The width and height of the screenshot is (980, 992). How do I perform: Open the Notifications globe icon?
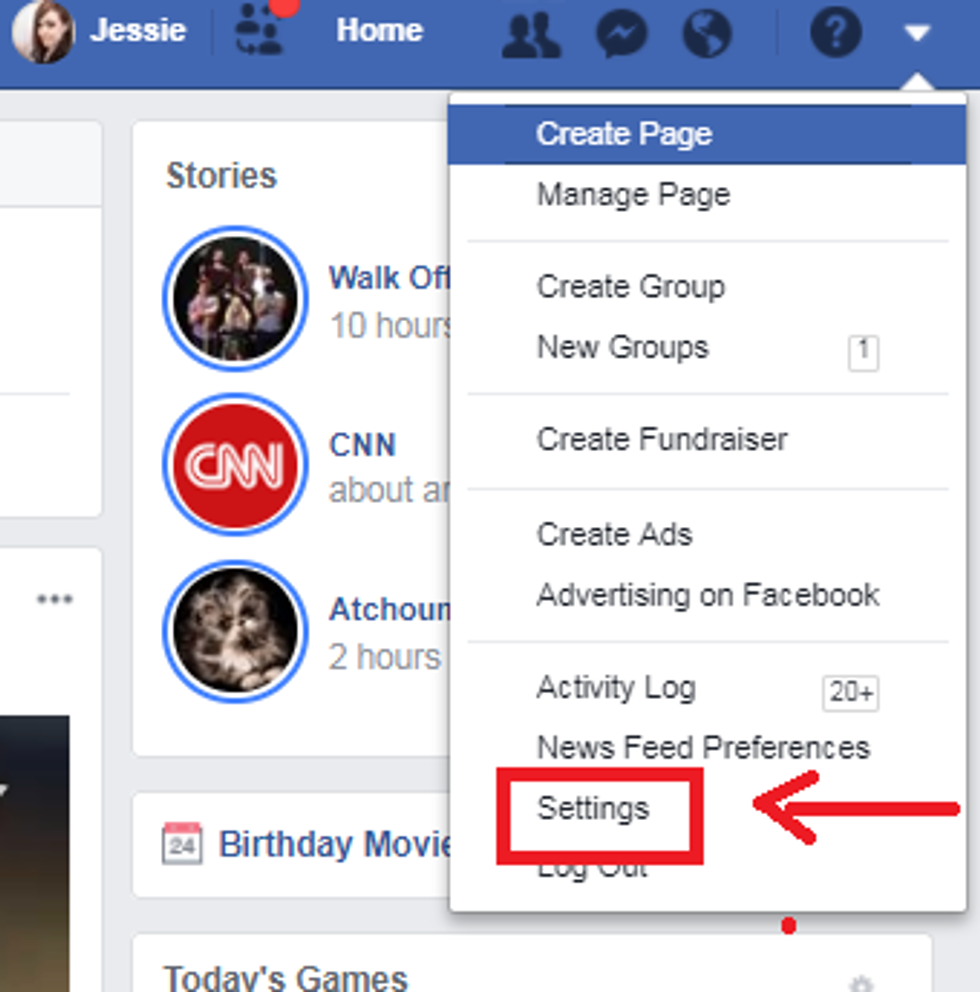[x=707, y=33]
